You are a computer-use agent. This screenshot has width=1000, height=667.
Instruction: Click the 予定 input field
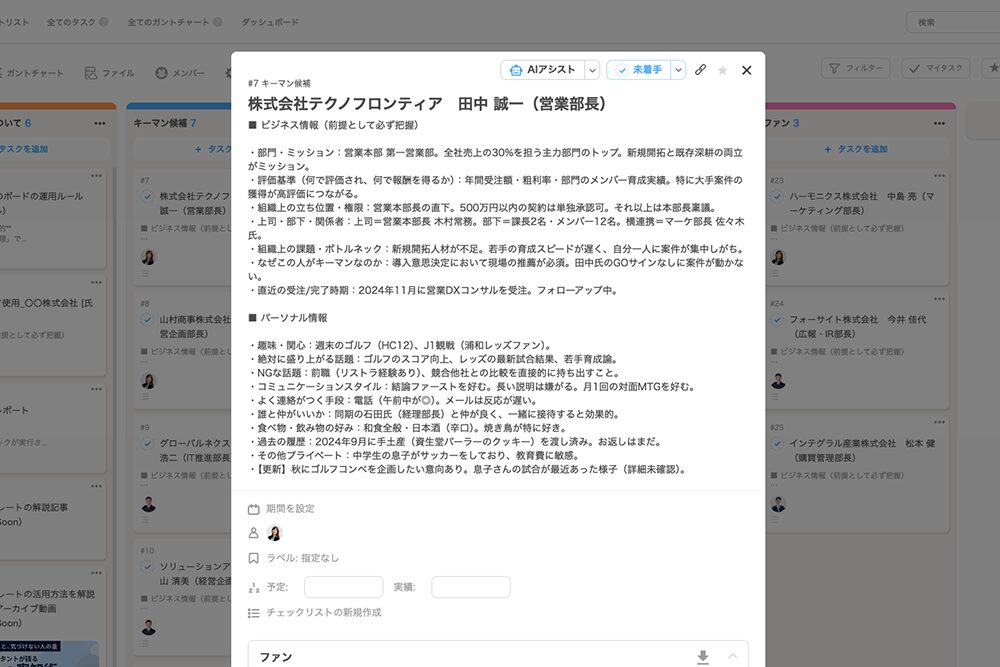point(344,587)
